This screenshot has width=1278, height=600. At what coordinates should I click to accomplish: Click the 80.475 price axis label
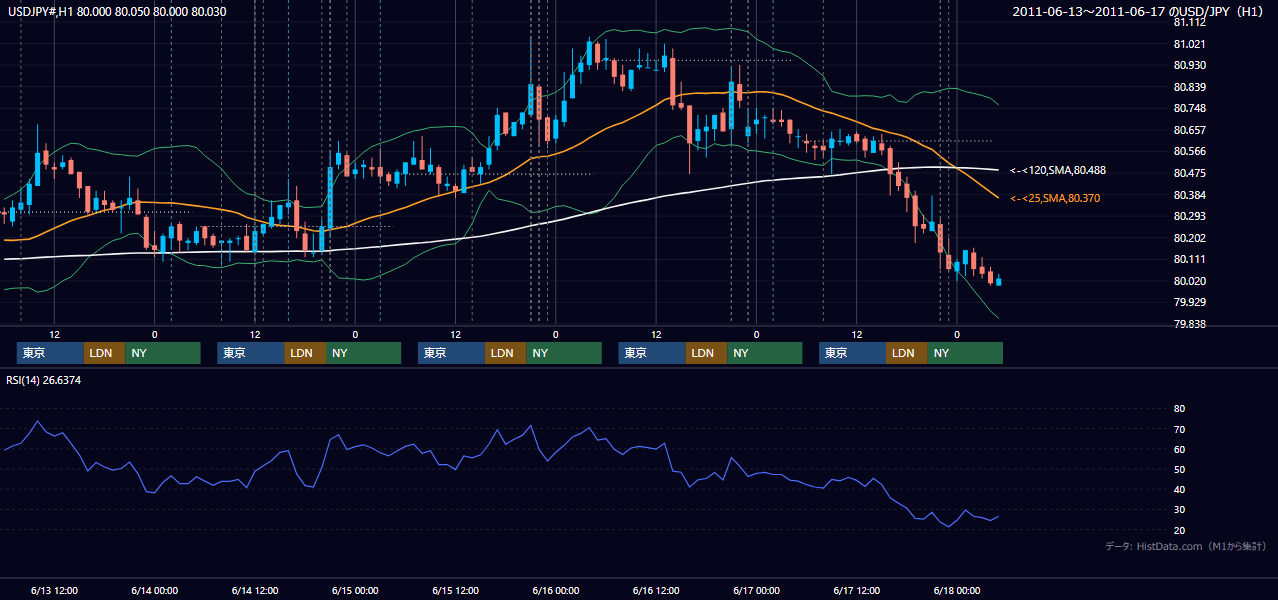[1188, 173]
